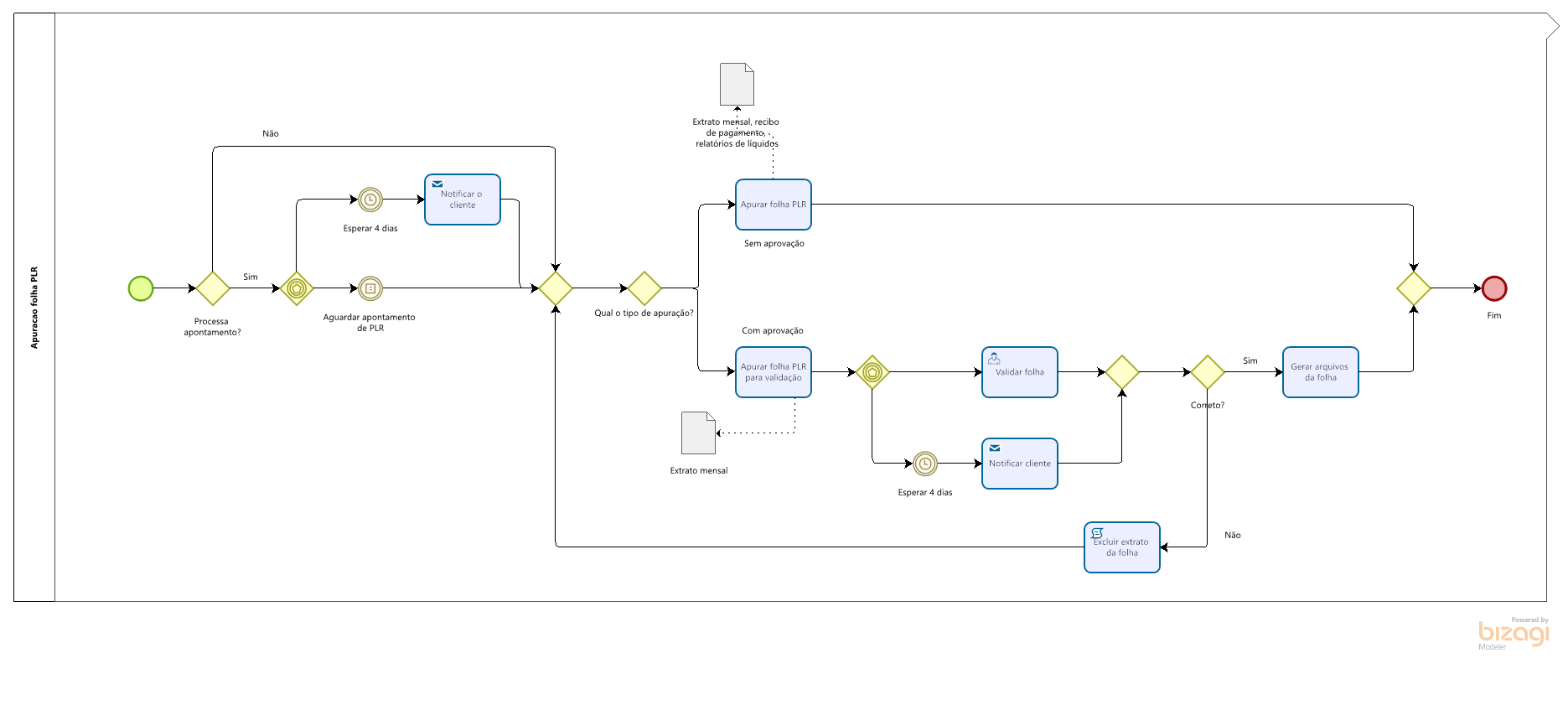Click the merge gateway before apuração question
1568x710 pixels.
(556, 288)
